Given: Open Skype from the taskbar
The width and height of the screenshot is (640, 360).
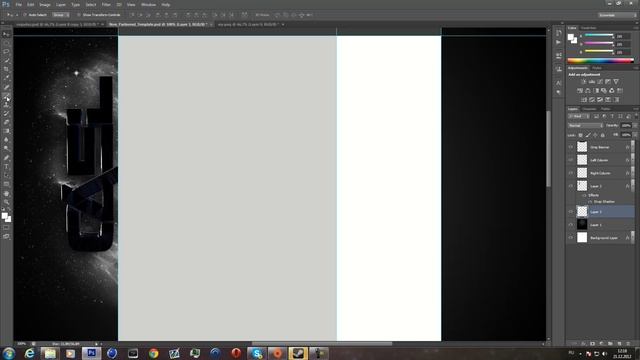Looking at the screenshot, I should tap(257, 353).
